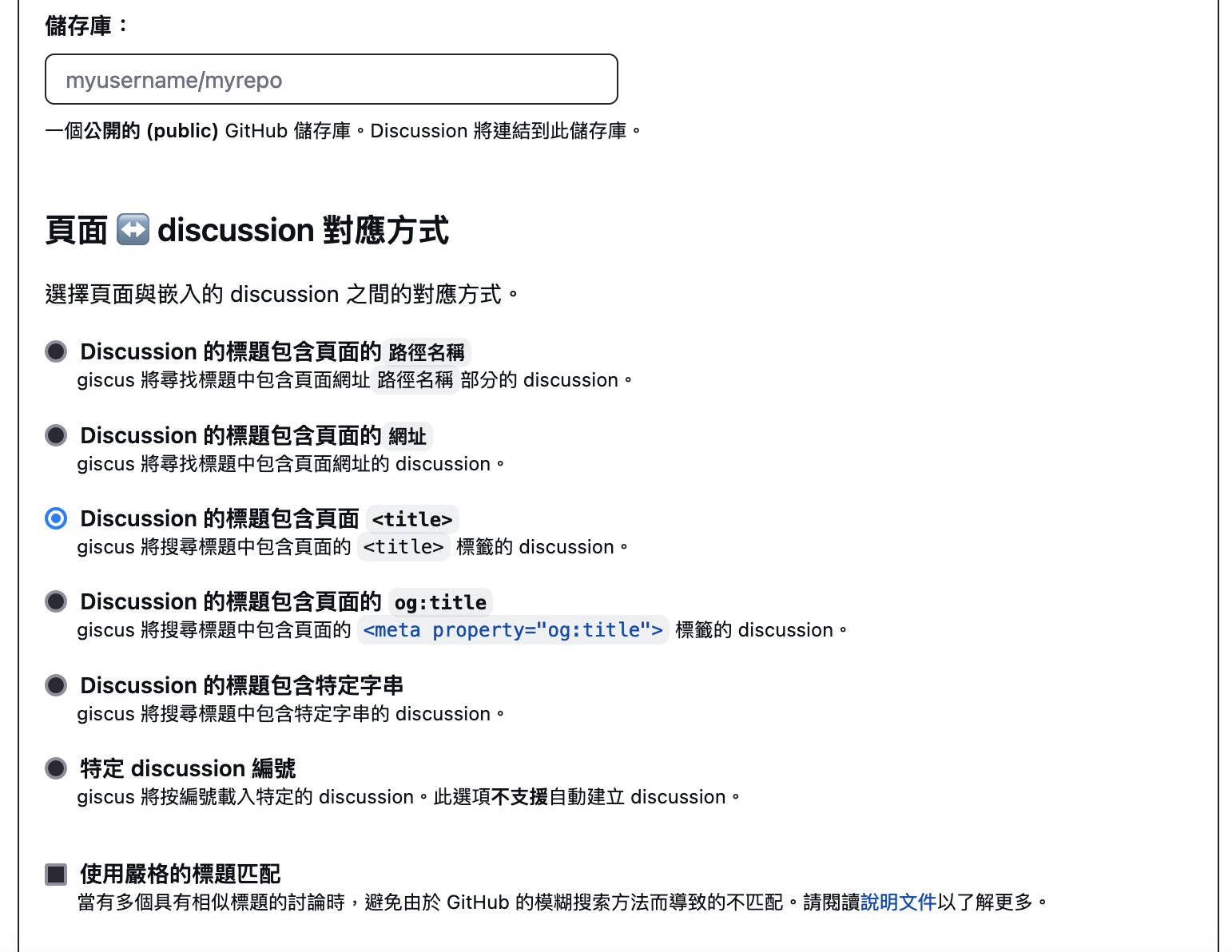Click description 'giscus 將搜尋標題中包含特定字串的 discussion'
Viewport: 1232px width, 952px height.
click(x=291, y=714)
